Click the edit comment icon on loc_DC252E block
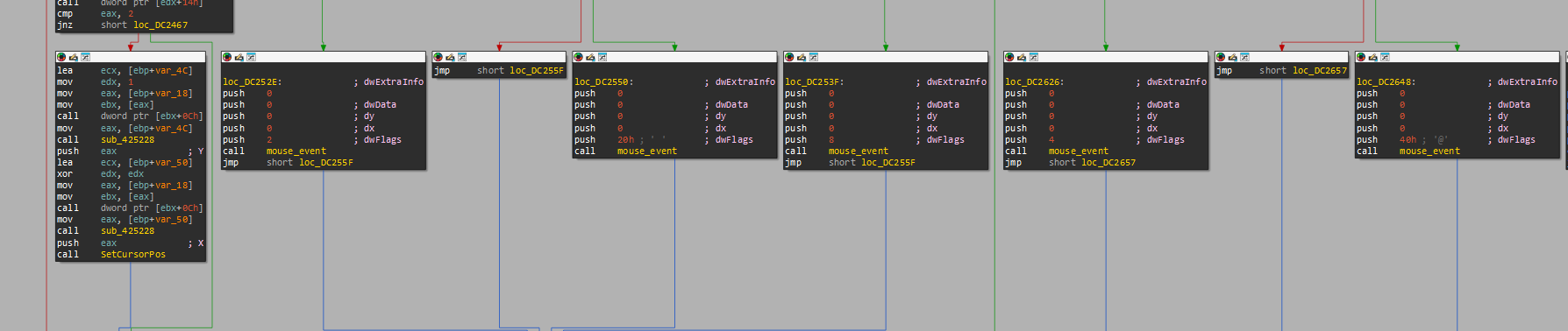1568x331 pixels. 239,57
